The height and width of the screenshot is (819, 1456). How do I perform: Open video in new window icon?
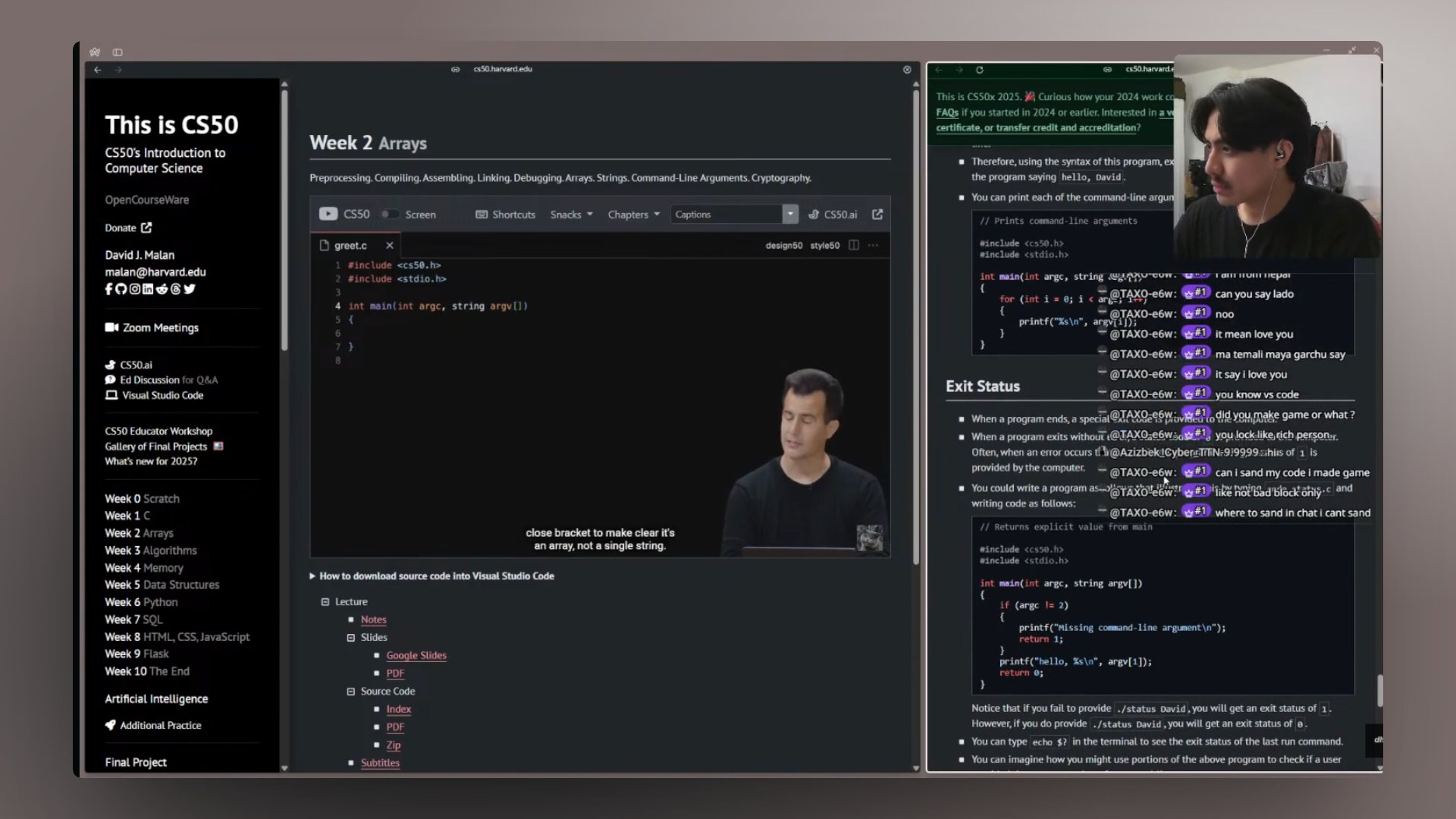(877, 215)
